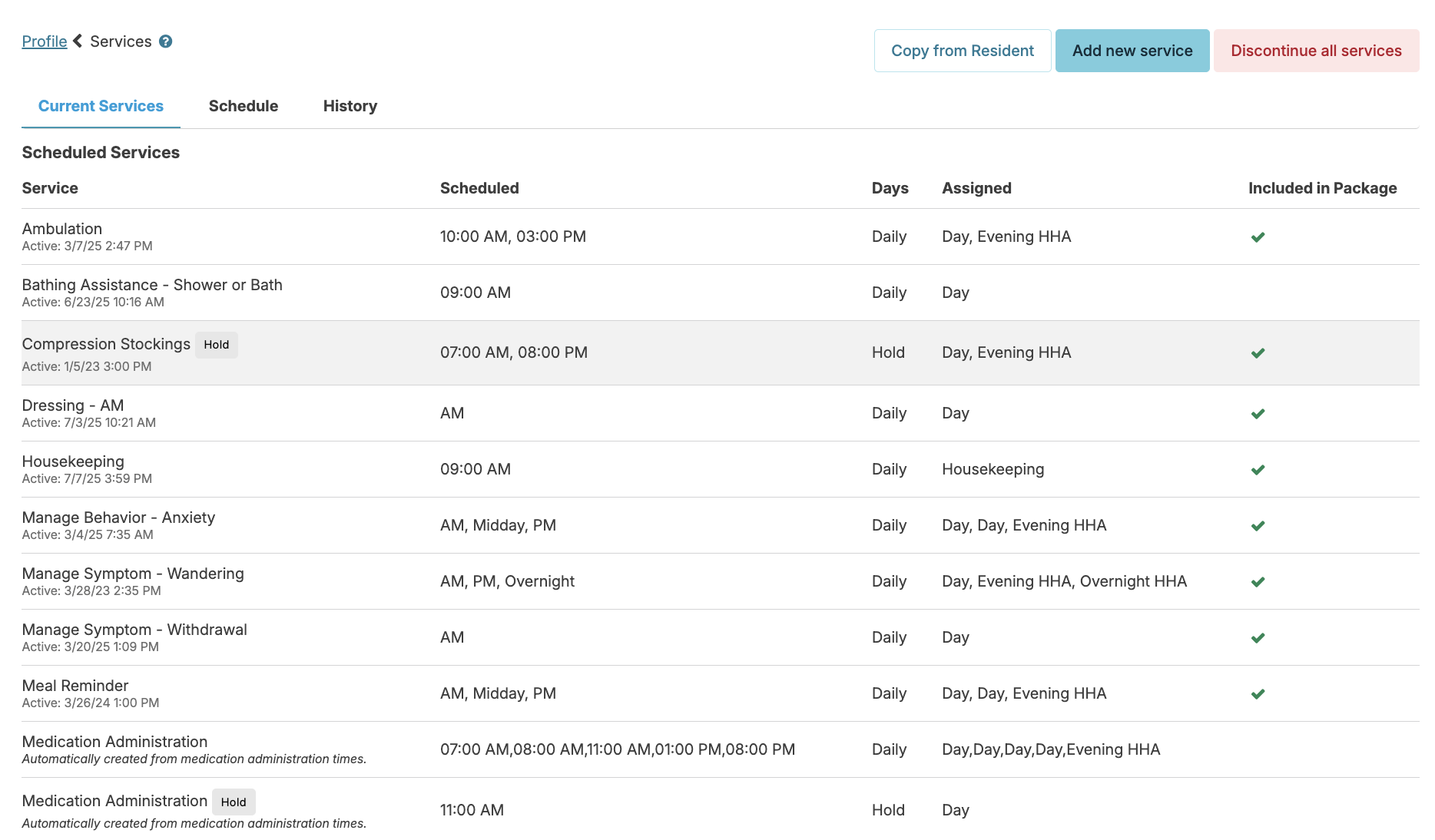Click the Ambulation included-in-package checkmark
The height and width of the screenshot is (840, 1435).
click(1258, 237)
